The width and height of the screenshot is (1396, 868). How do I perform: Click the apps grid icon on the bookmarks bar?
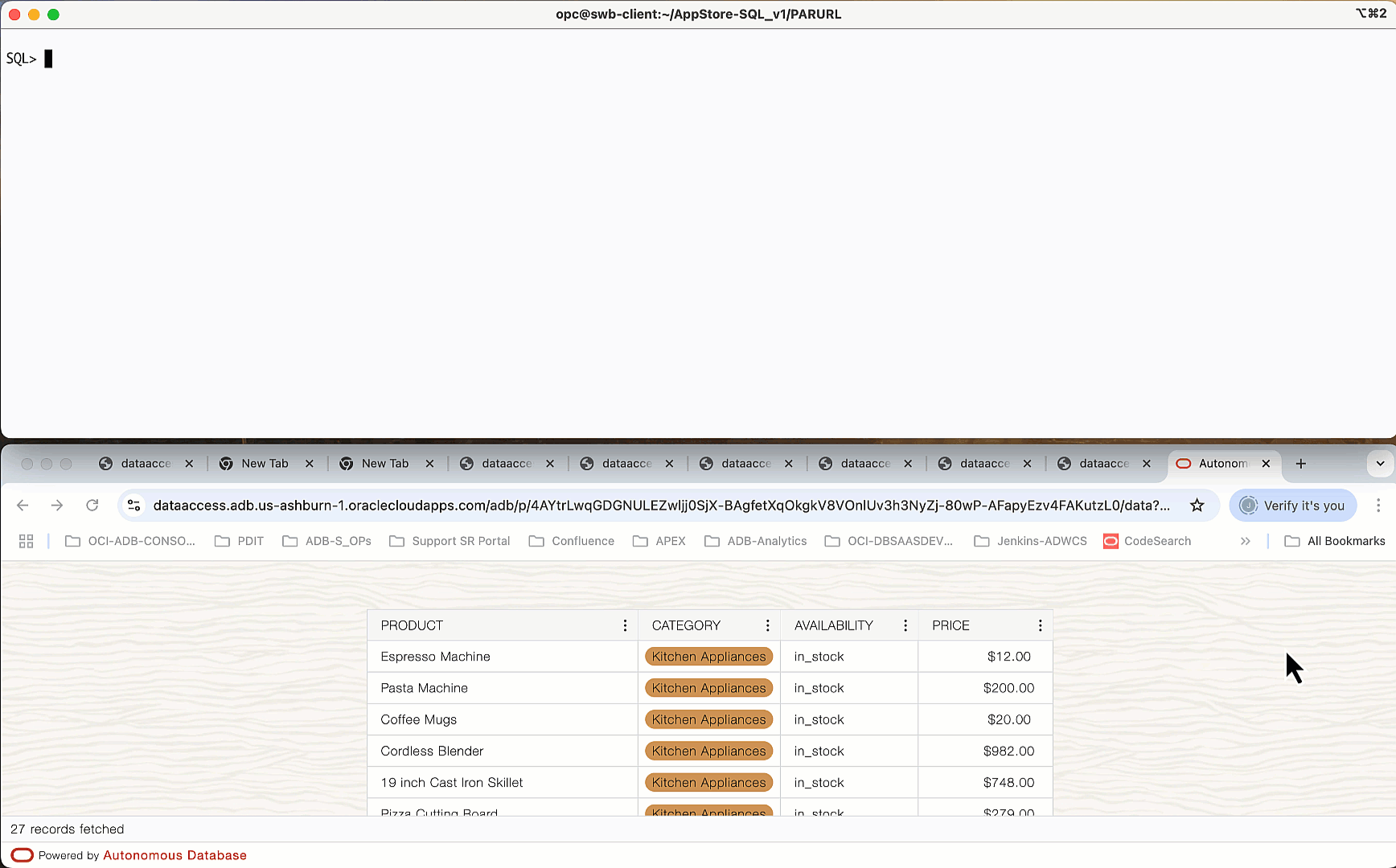(26, 541)
